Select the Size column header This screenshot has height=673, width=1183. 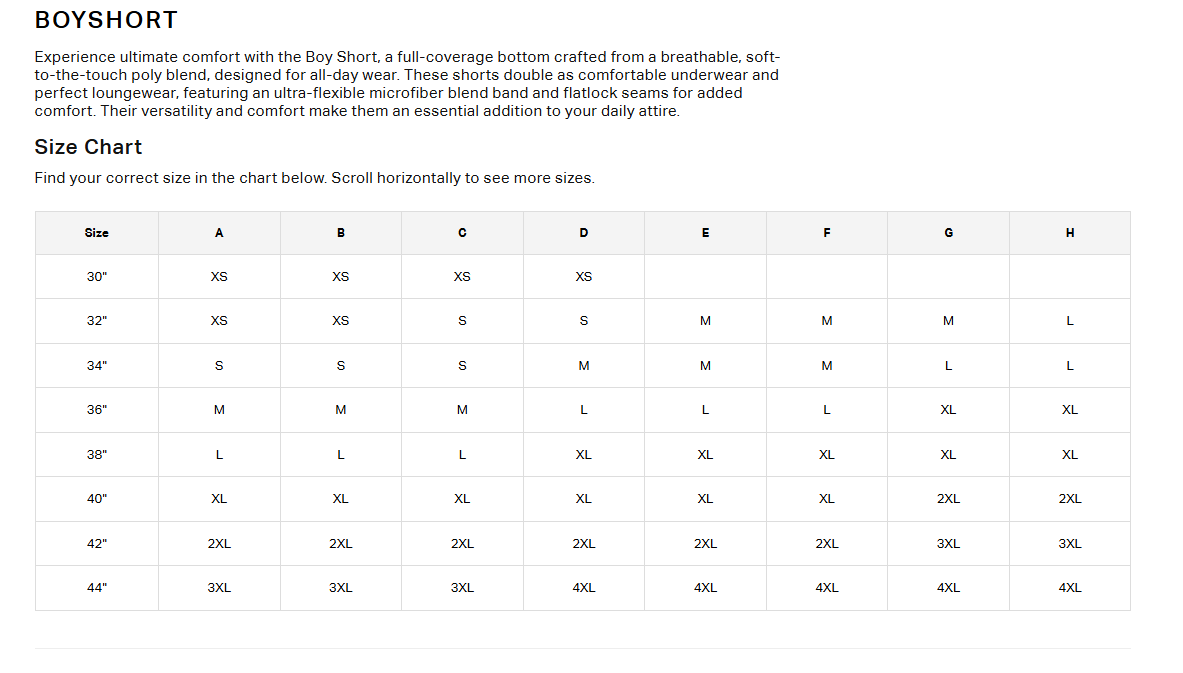point(97,233)
